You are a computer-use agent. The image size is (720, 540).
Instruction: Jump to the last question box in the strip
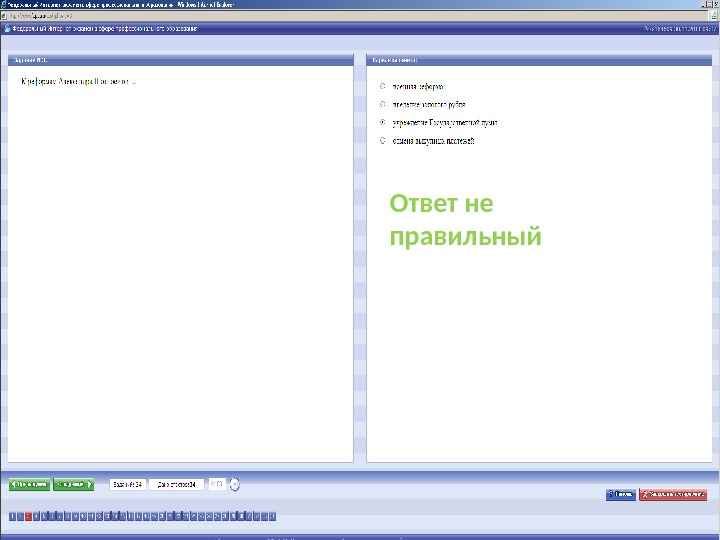[272, 517]
